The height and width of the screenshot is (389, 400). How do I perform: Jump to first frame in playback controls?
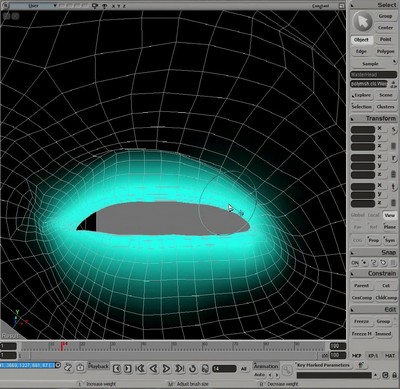click(141, 368)
